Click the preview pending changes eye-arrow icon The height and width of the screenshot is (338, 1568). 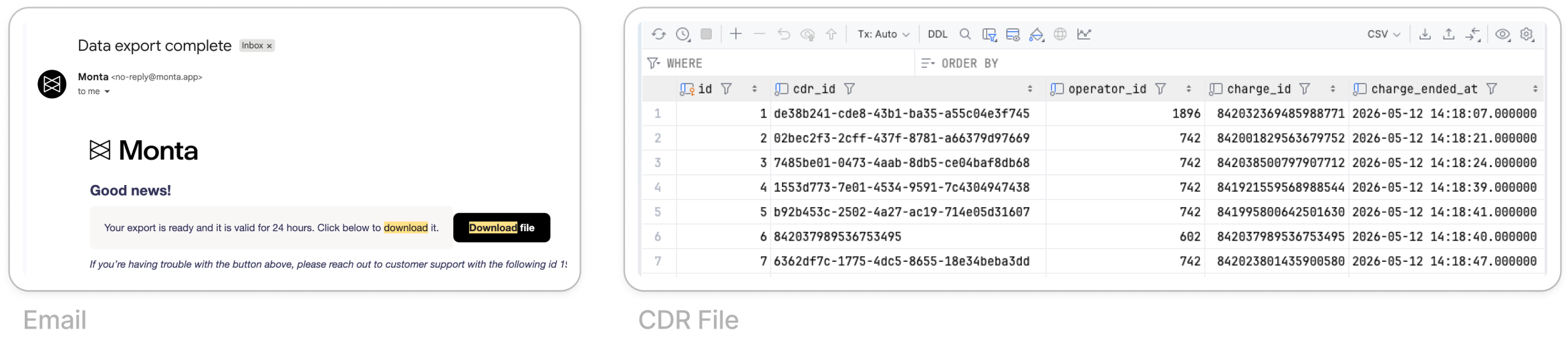[807, 34]
